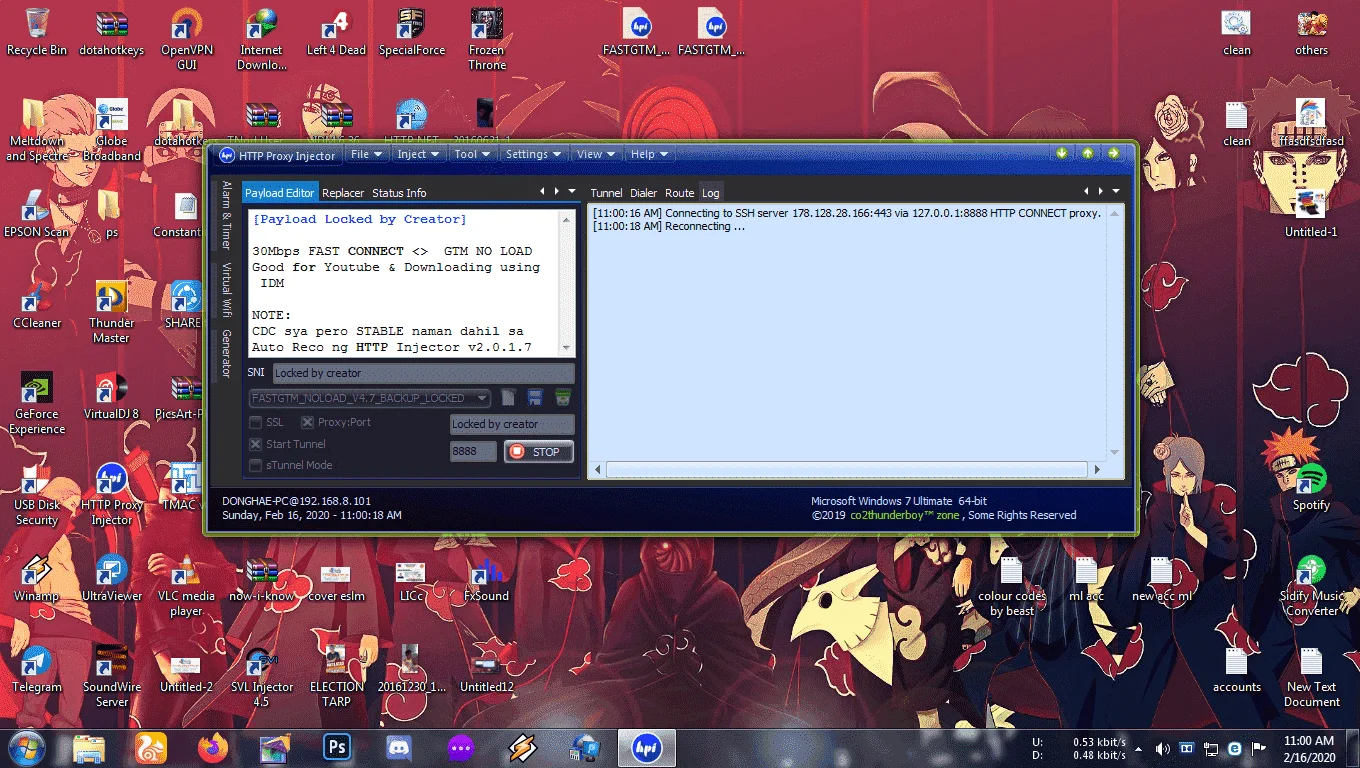This screenshot has width=1360, height=768.
Task: Click the Winamp taskbar icon
Action: click(x=523, y=748)
